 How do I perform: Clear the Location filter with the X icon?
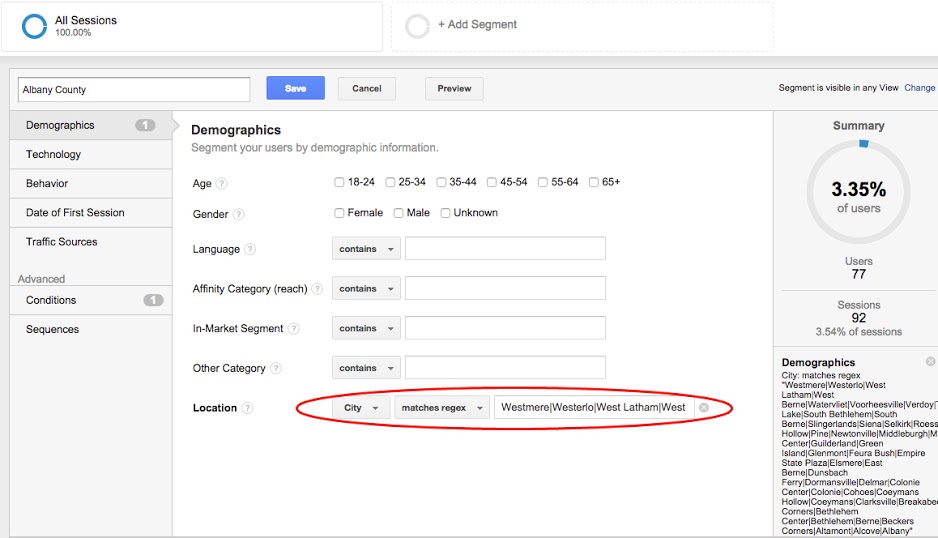click(x=704, y=408)
